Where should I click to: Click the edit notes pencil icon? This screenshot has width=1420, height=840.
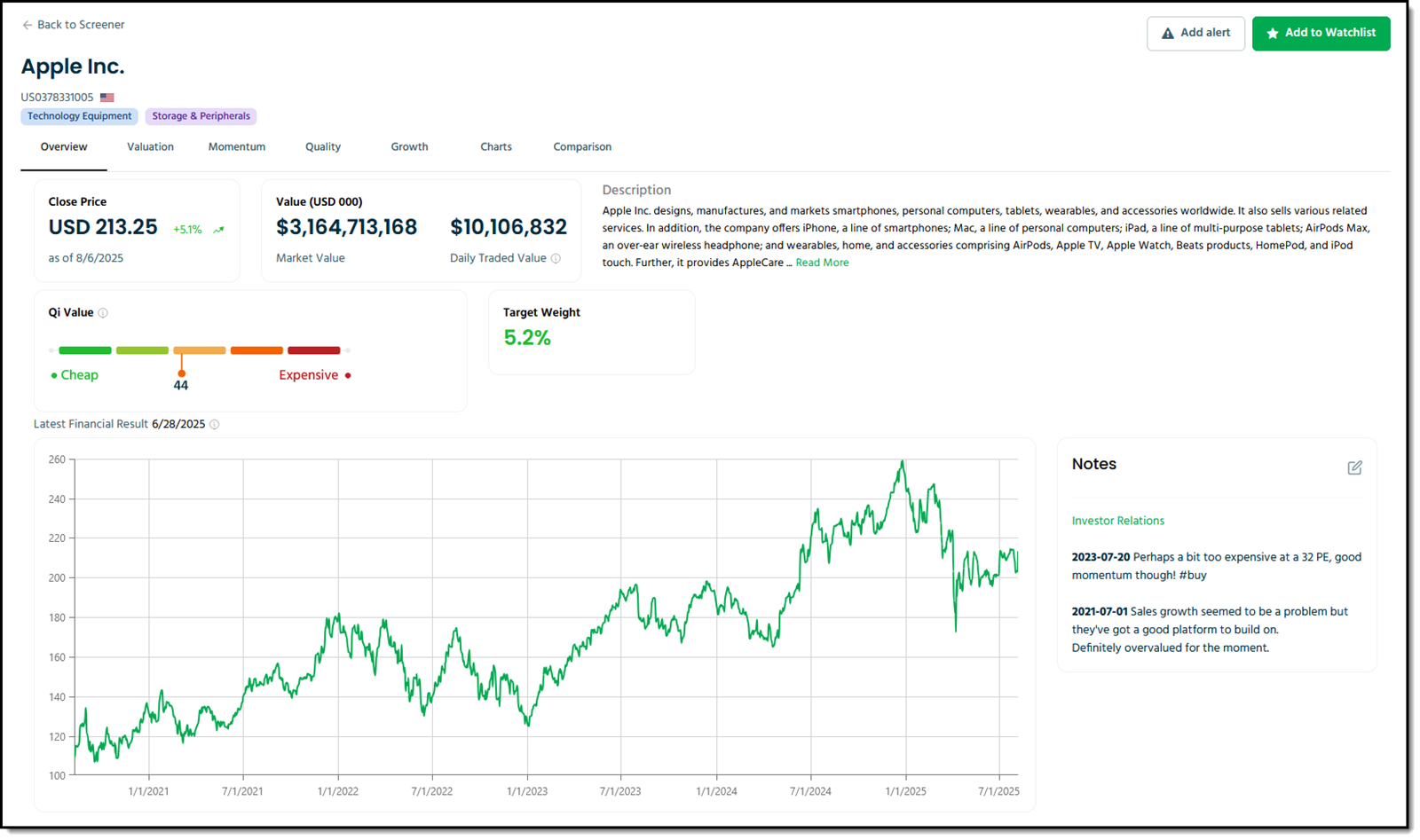point(1354,467)
